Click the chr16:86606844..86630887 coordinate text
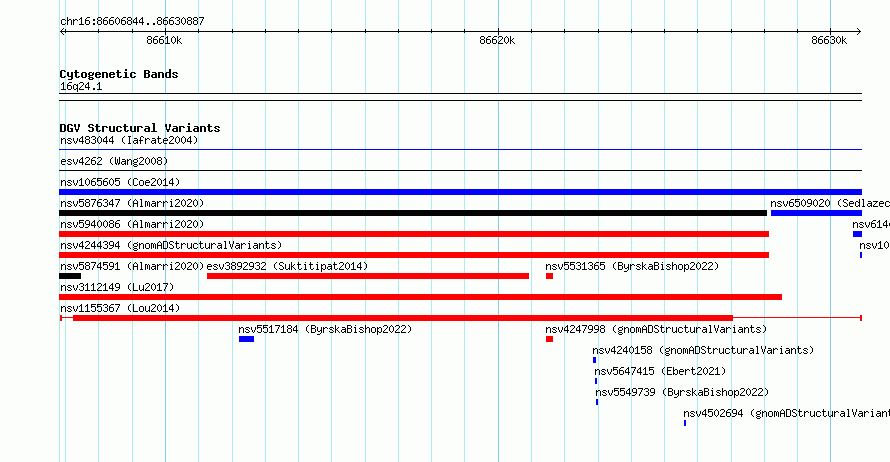The width and height of the screenshot is (890, 462). click(x=132, y=21)
